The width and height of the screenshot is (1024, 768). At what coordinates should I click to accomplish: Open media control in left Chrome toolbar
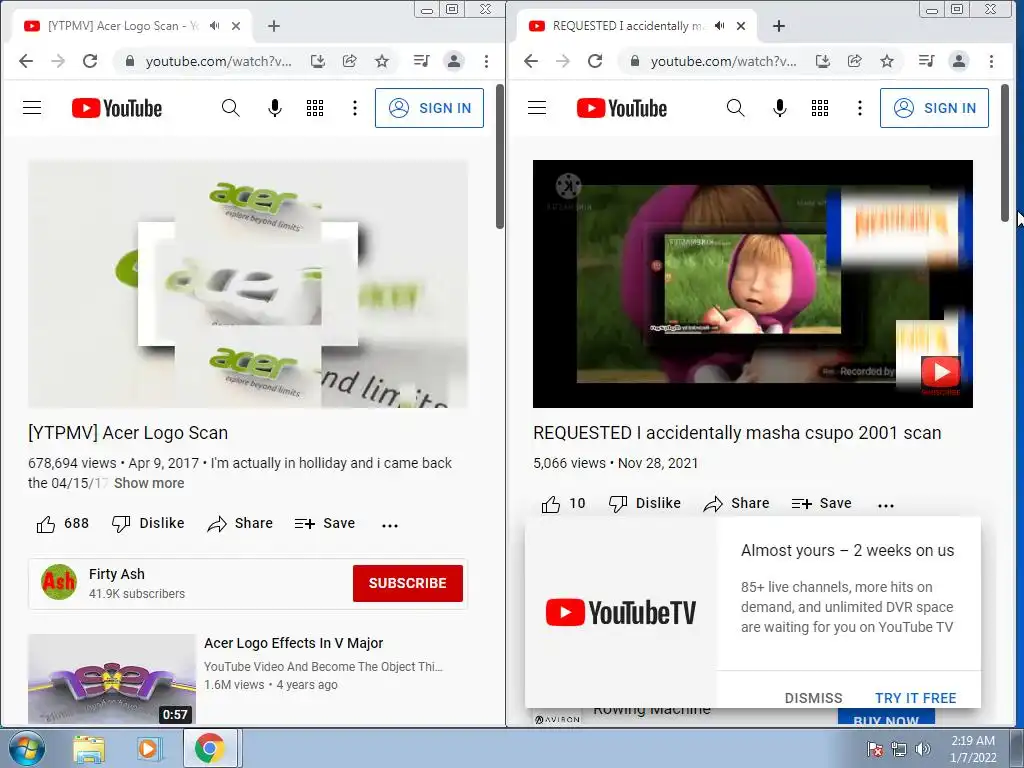(x=421, y=61)
